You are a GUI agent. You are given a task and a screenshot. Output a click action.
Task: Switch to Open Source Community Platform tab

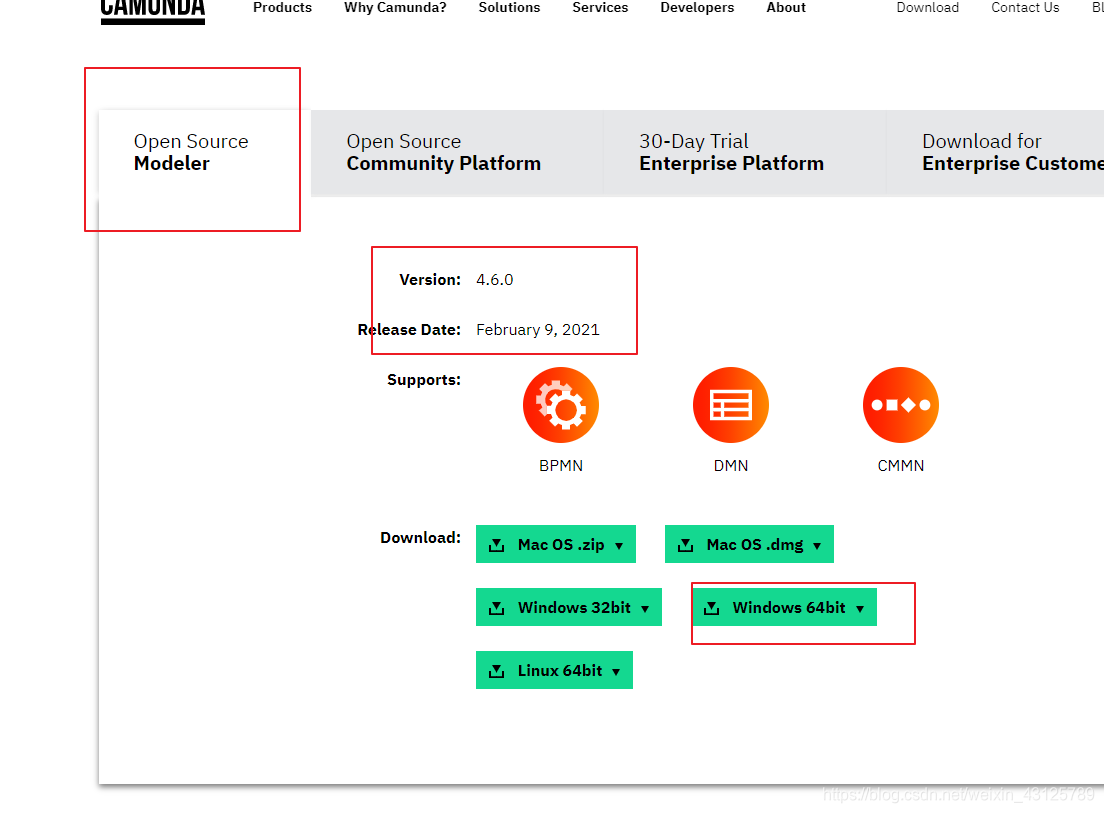pos(457,153)
